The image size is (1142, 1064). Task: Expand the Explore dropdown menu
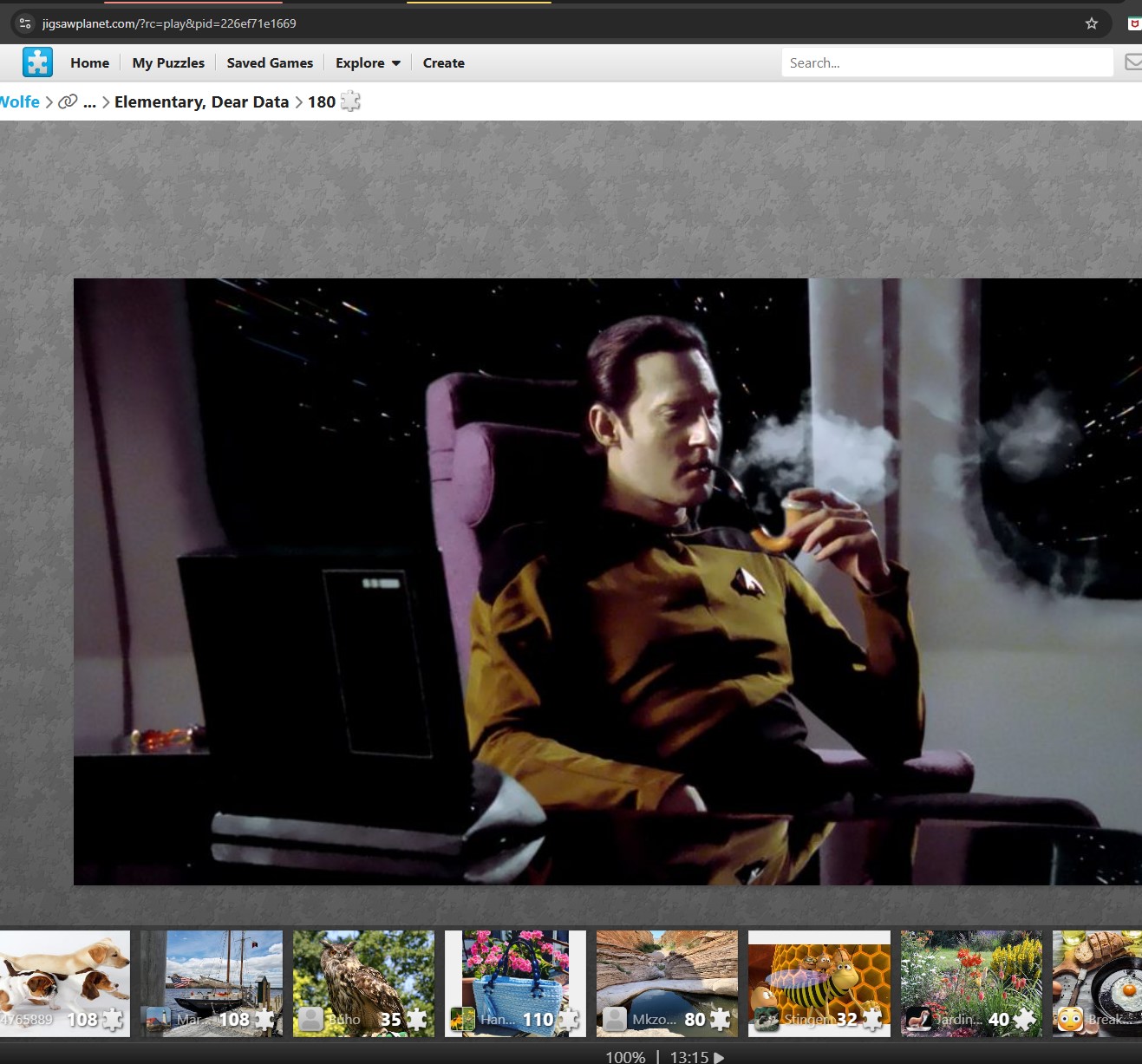click(x=368, y=62)
